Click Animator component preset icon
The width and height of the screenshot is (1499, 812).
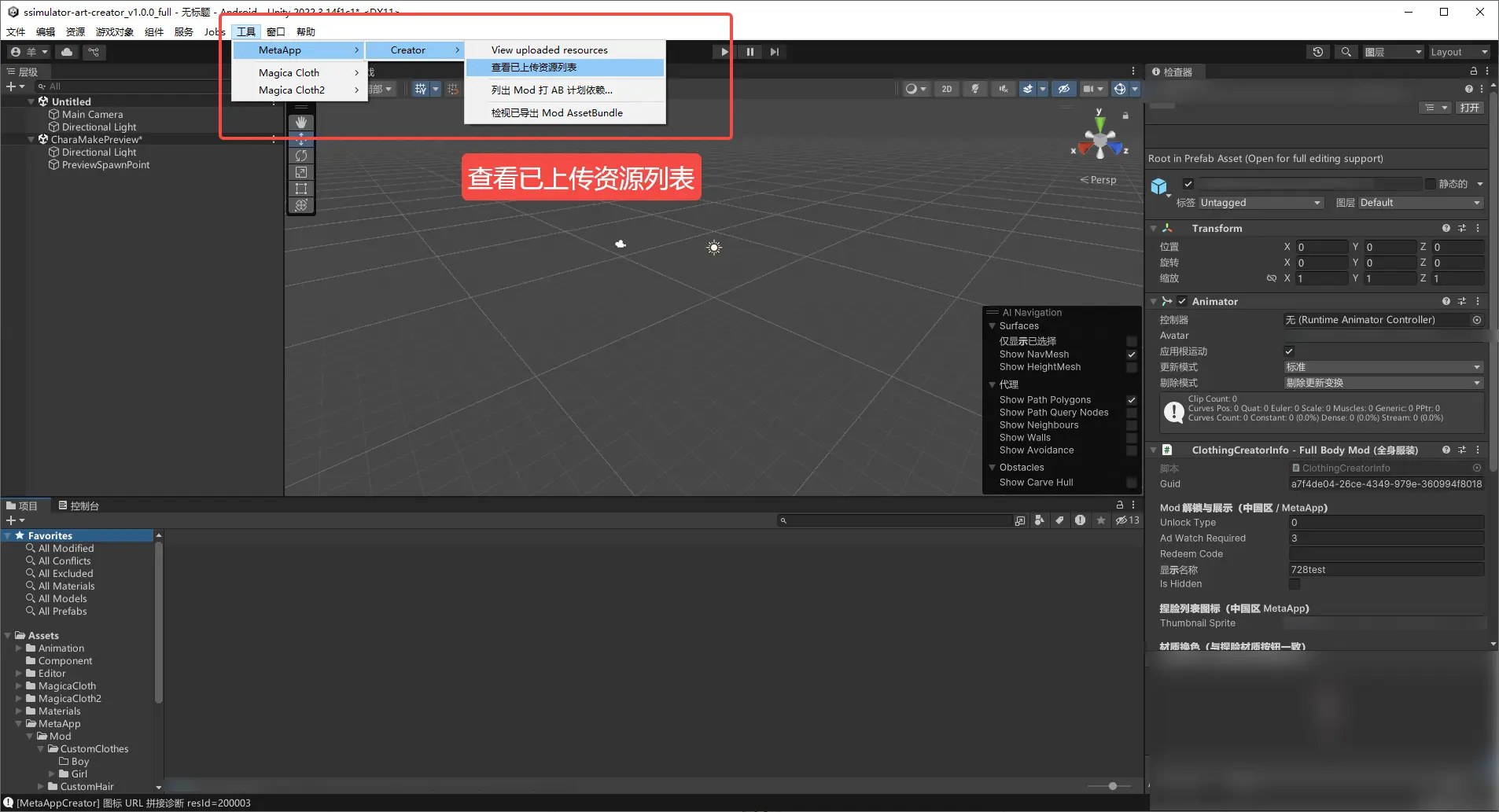1461,301
